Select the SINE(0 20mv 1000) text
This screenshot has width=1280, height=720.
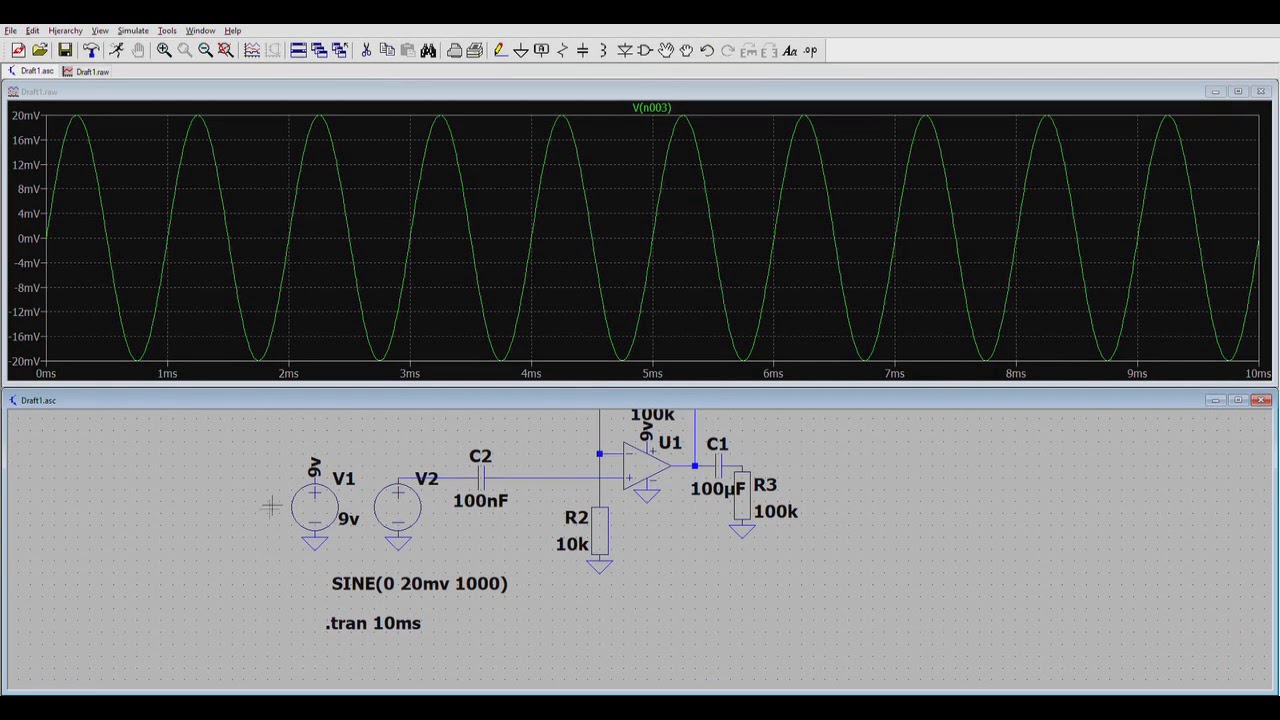[x=420, y=583]
